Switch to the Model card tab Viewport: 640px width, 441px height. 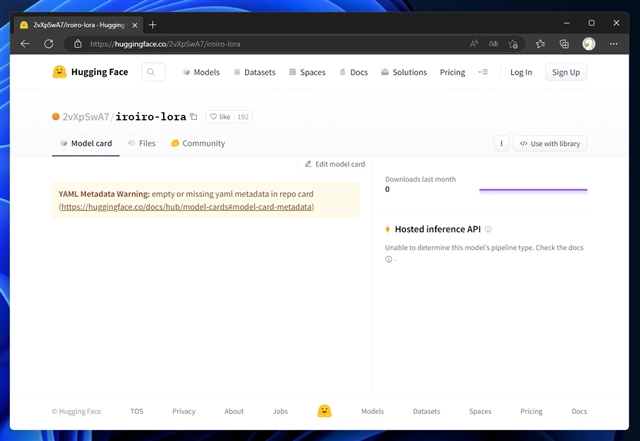[x=86, y=143]
